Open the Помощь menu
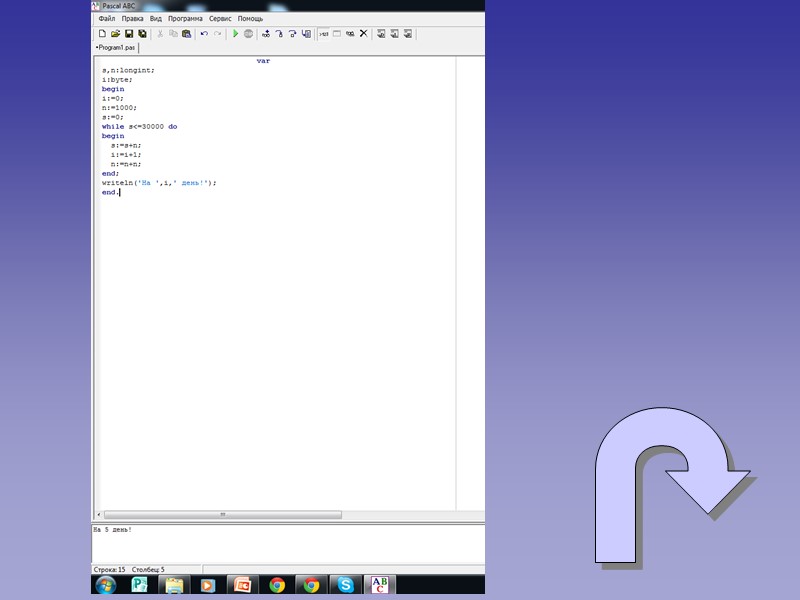800x600 pixels. tap(251, 18)
